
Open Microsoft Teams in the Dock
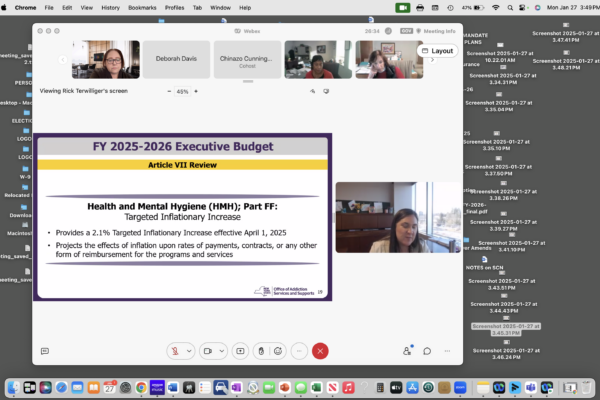(531, 388)
